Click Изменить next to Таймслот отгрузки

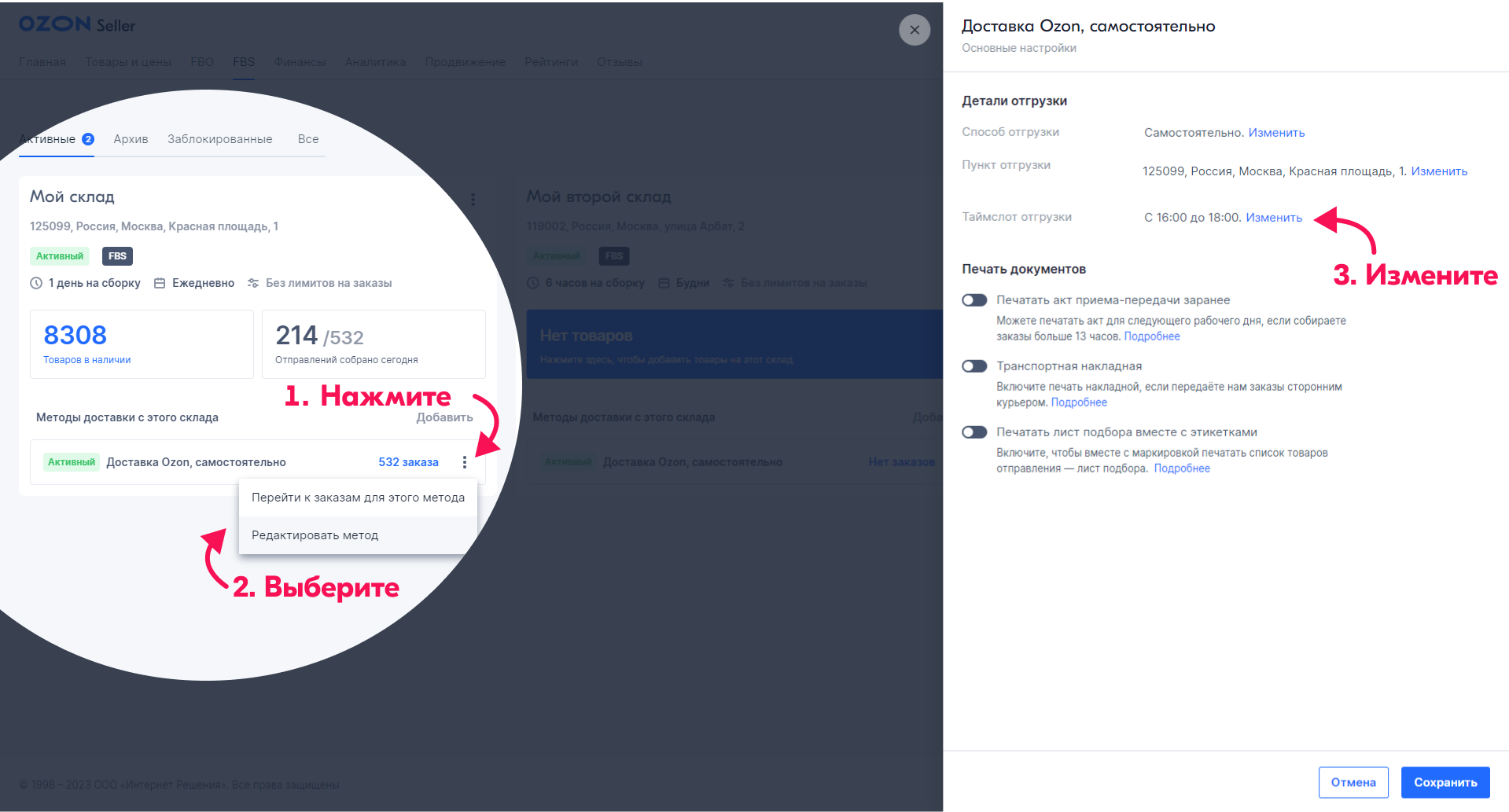click(x=1273, y=218)
